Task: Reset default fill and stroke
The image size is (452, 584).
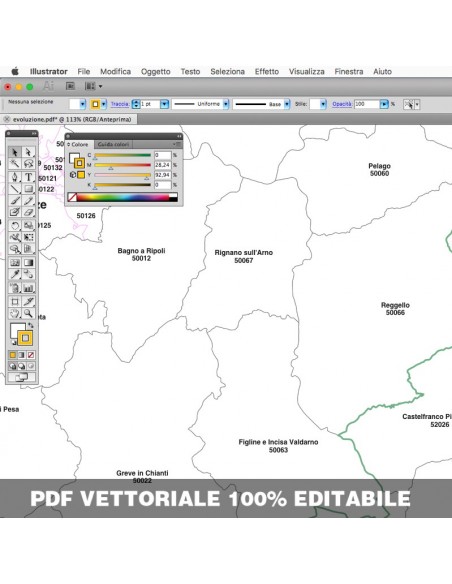Action: (13, 342)
